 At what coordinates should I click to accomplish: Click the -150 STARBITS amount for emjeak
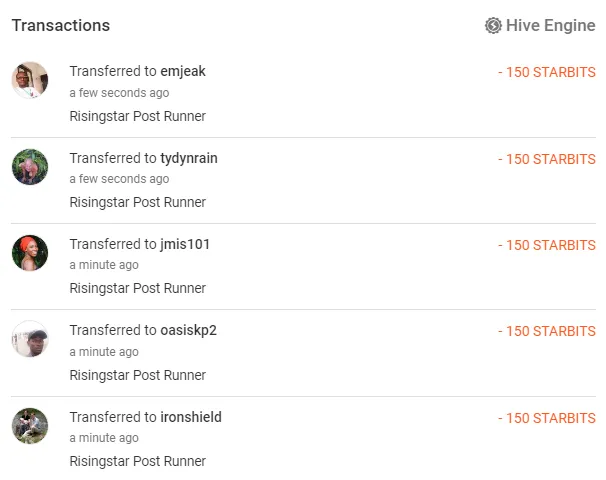546,72
